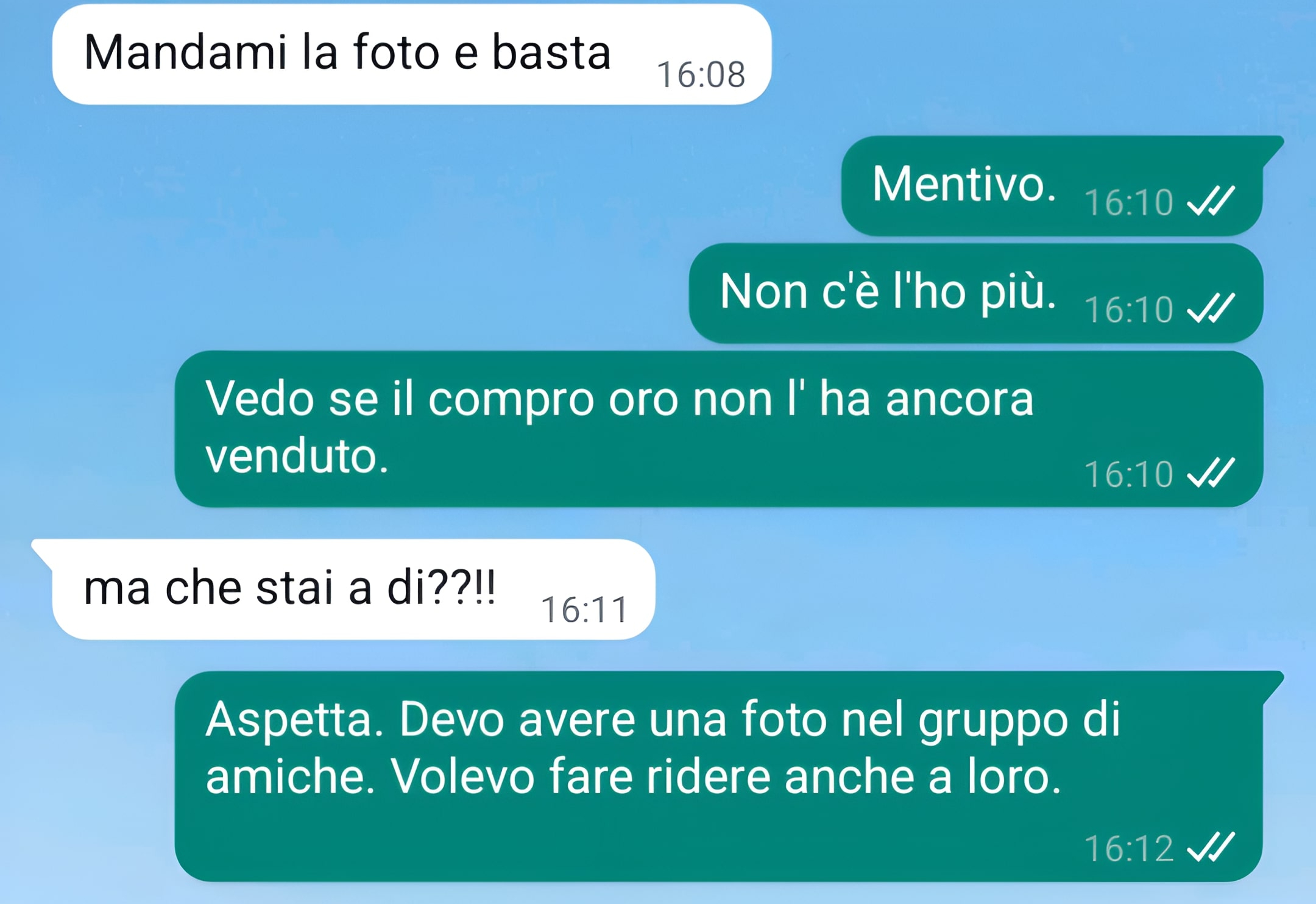Click the 16:11 timestamp on the received message

(584, 610)
